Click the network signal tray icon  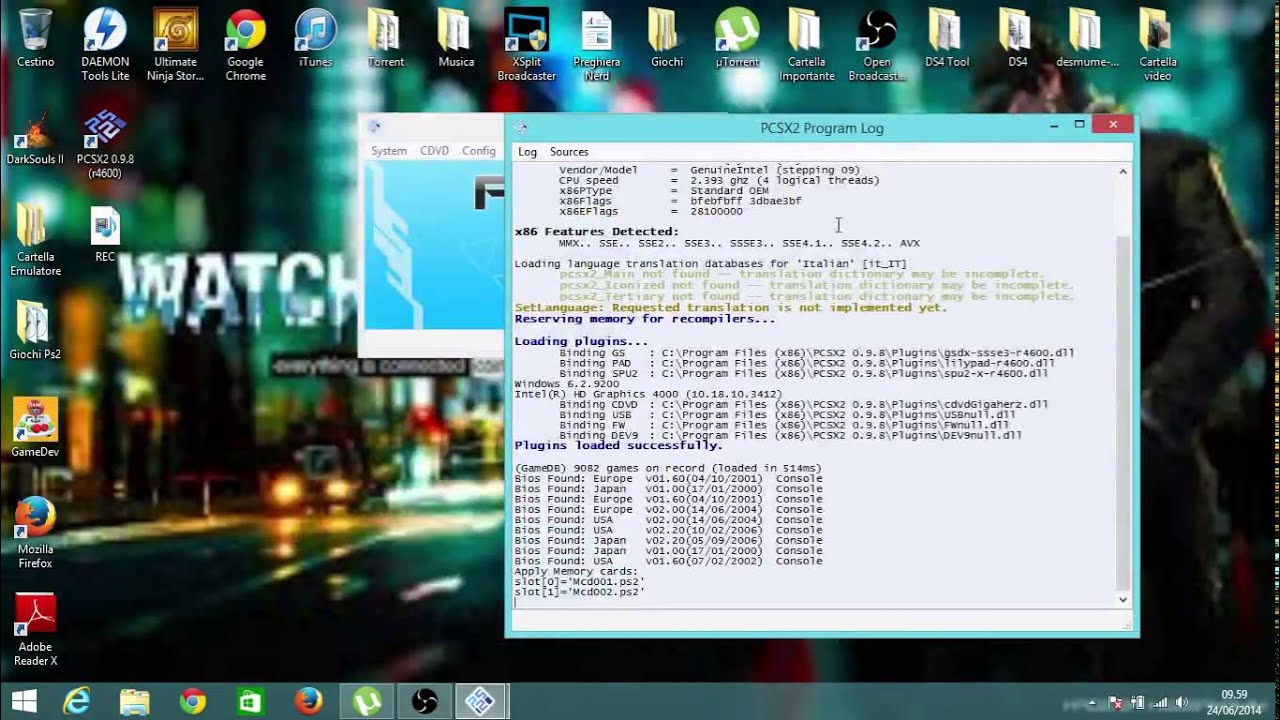[x=1160, y=702]
